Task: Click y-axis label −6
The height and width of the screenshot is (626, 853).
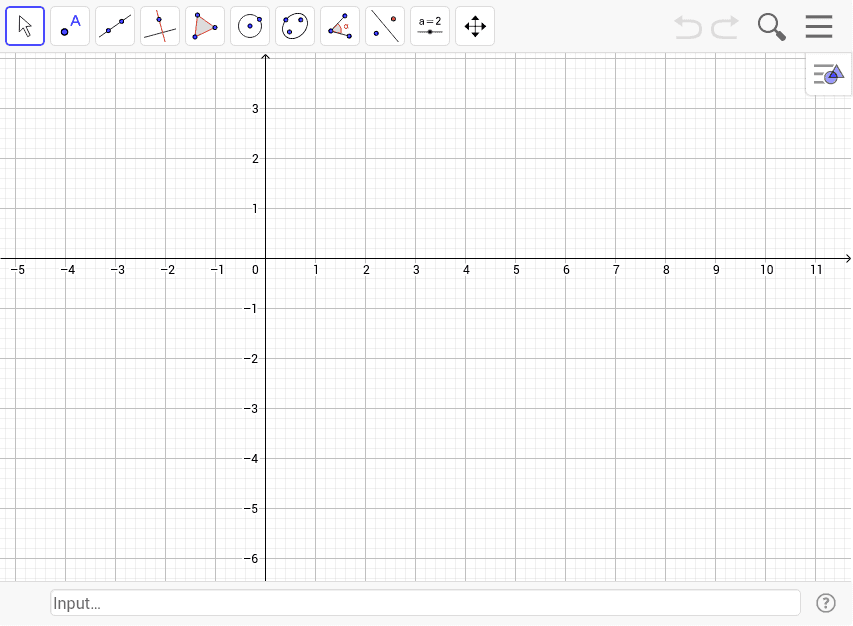Action: click(251, 559)
